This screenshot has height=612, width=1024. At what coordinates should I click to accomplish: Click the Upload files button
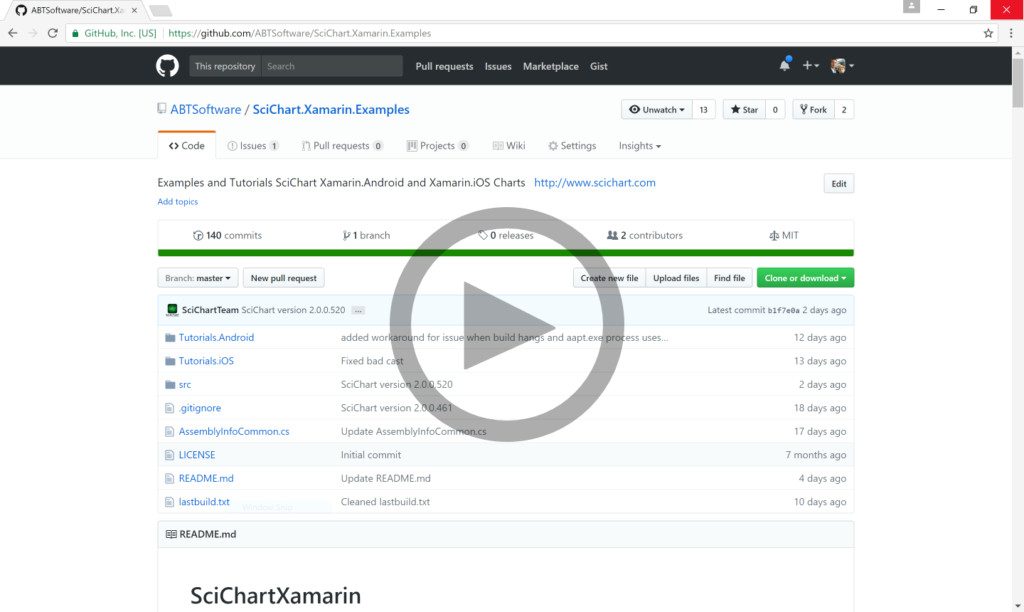click(676, 278)
